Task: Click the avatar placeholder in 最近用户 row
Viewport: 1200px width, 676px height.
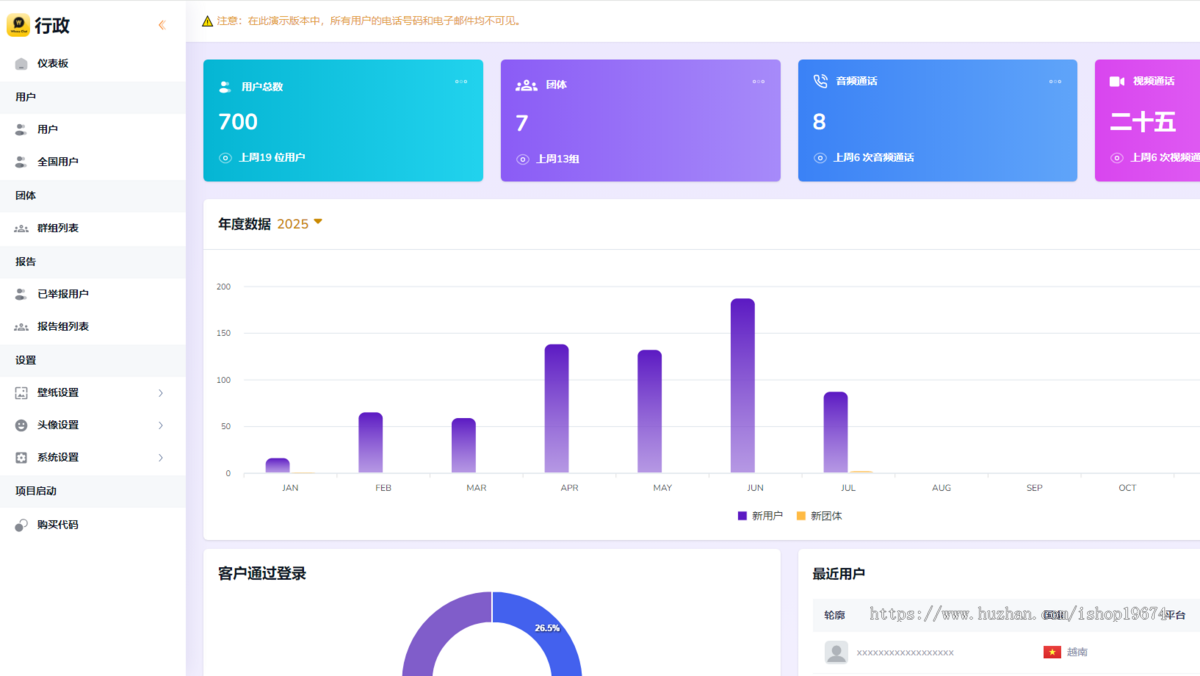Action: coord(836,652)
